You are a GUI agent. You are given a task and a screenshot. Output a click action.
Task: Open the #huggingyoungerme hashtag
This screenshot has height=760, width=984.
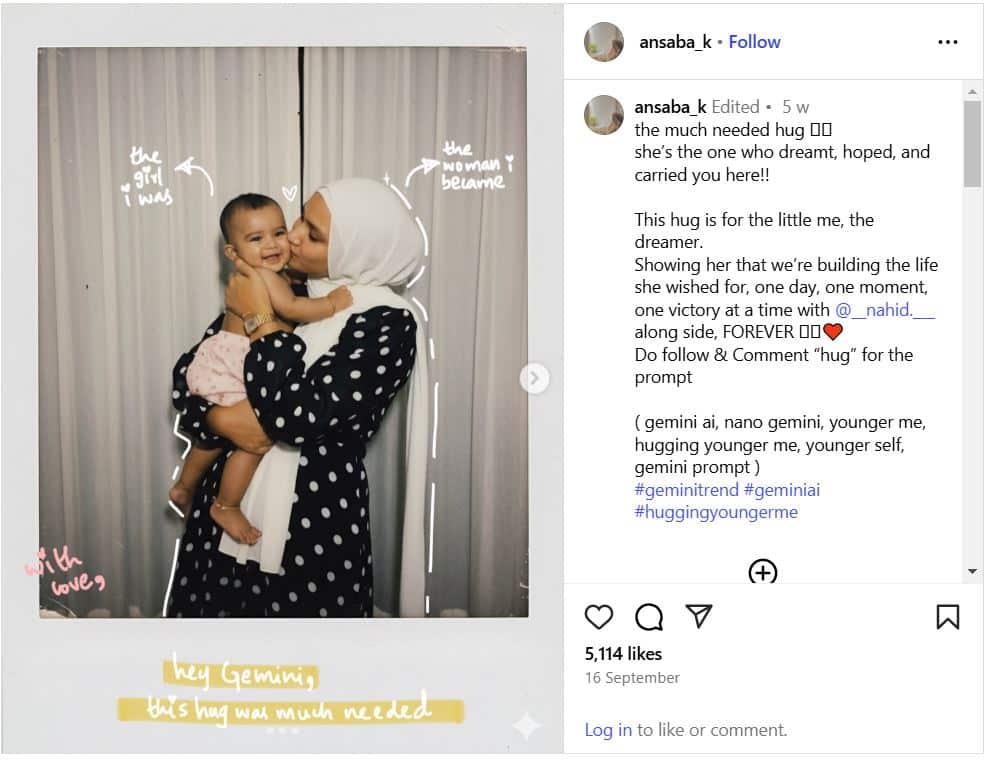(716, 512)
